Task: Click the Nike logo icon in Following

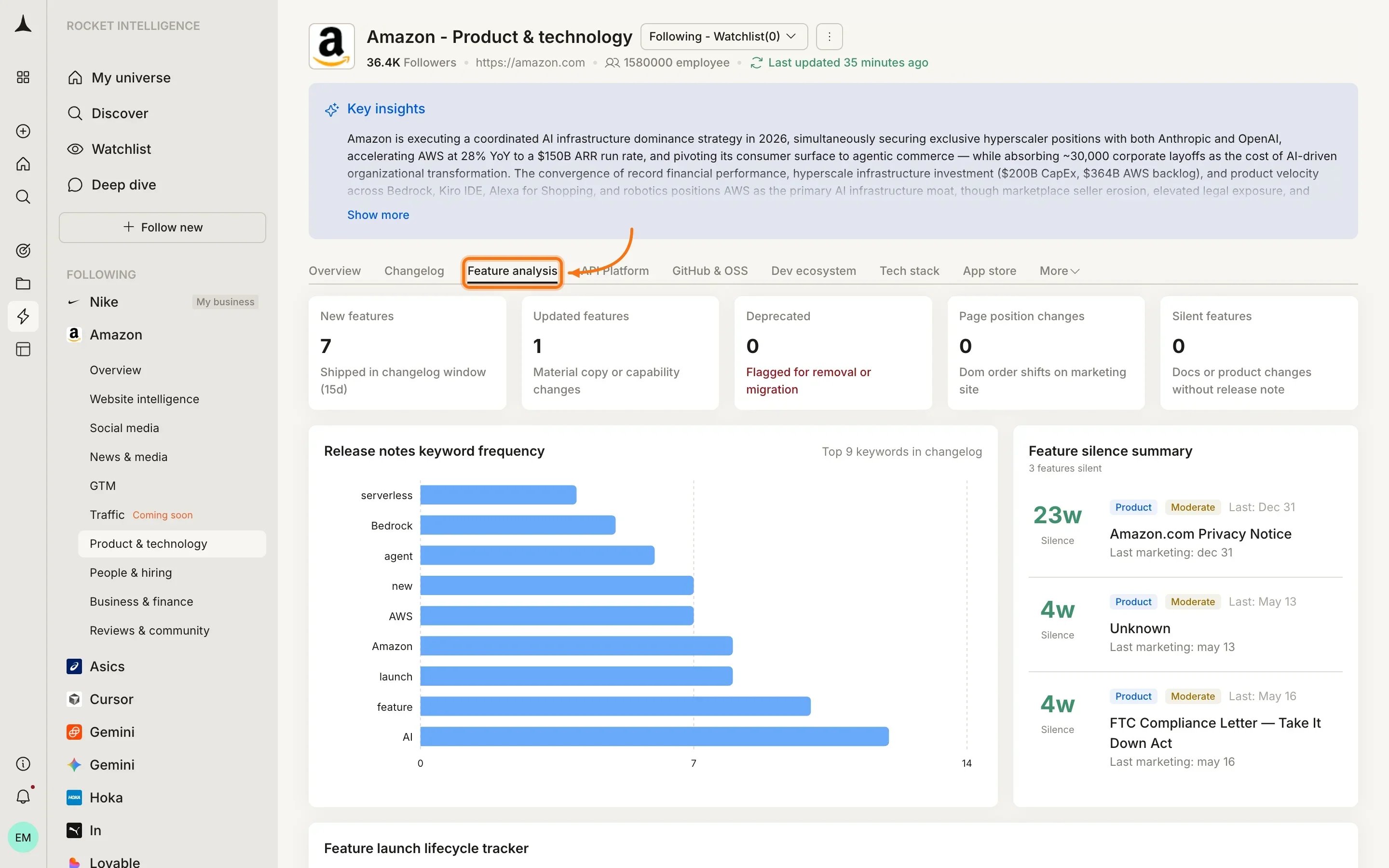Action: (74, 302)
